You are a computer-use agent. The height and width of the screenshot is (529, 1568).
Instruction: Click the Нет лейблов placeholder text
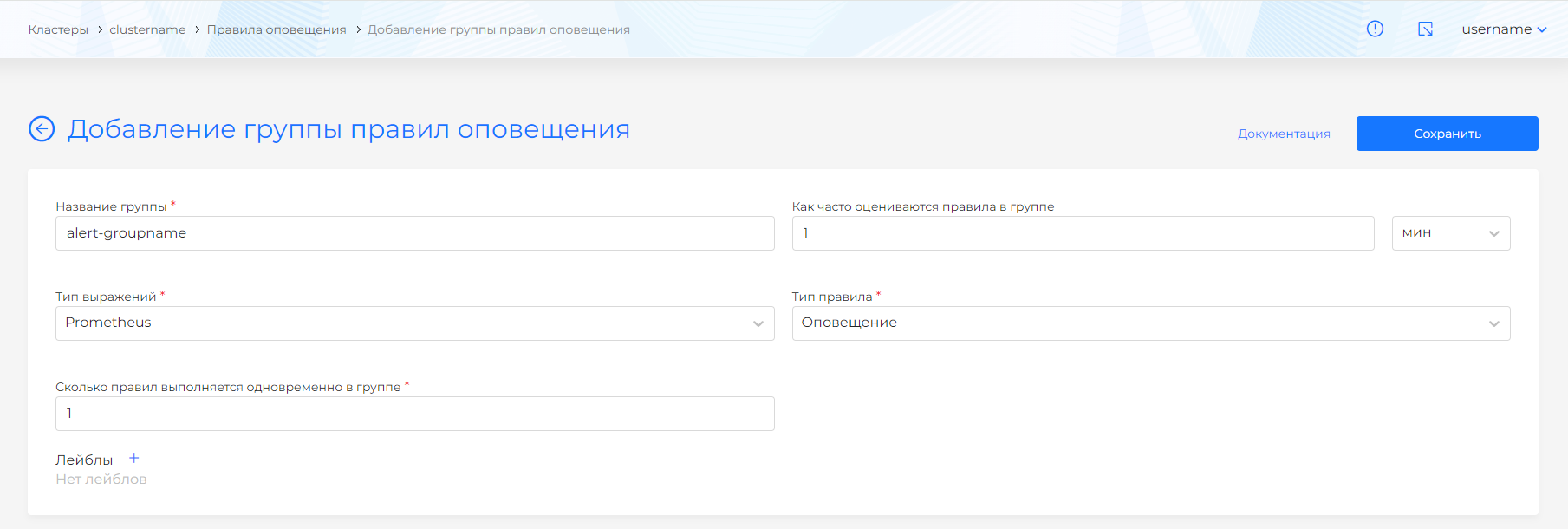click(x=101, y=480)
